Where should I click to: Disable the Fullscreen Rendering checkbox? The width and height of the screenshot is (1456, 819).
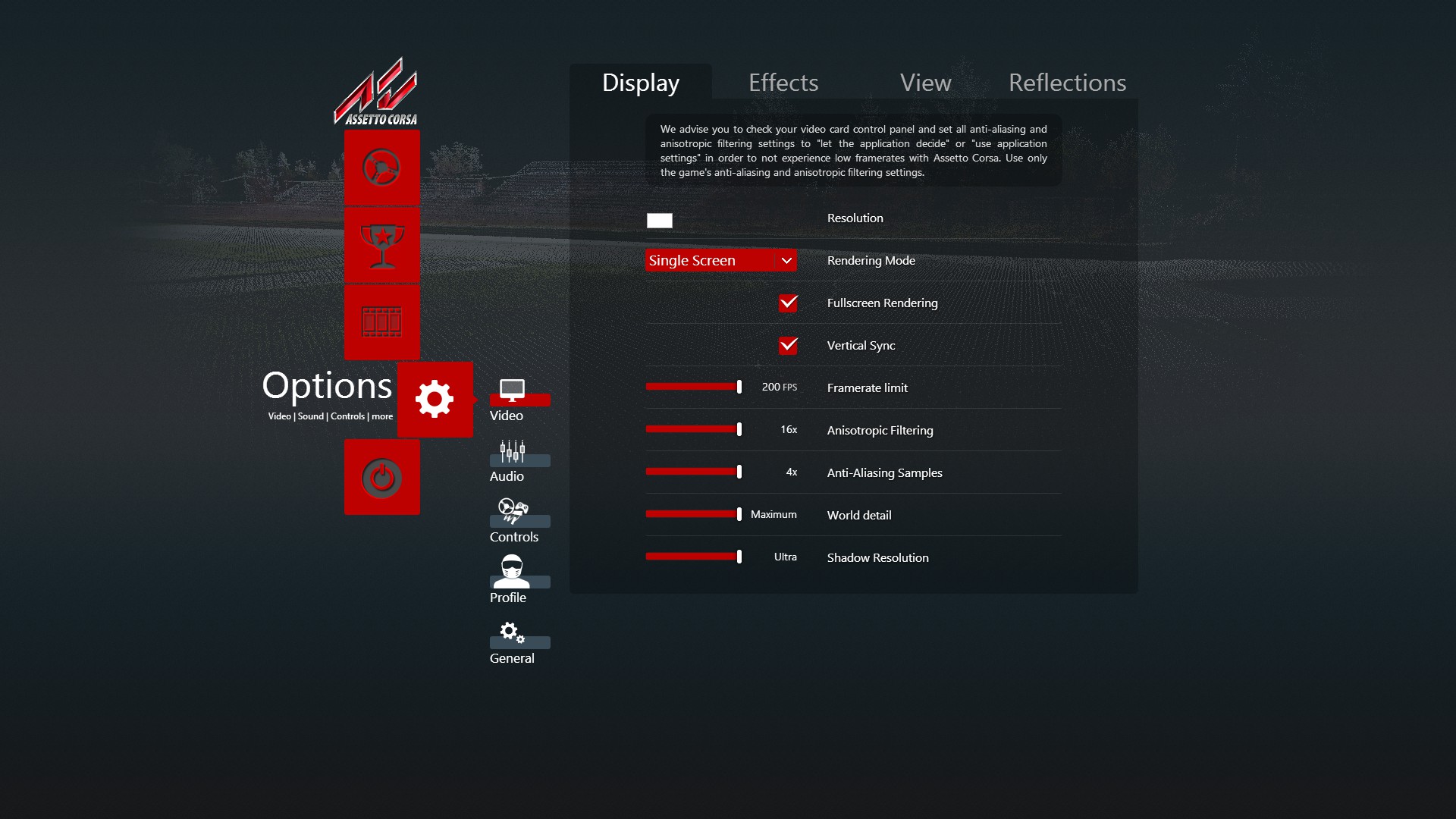click(x=788, y=303)
